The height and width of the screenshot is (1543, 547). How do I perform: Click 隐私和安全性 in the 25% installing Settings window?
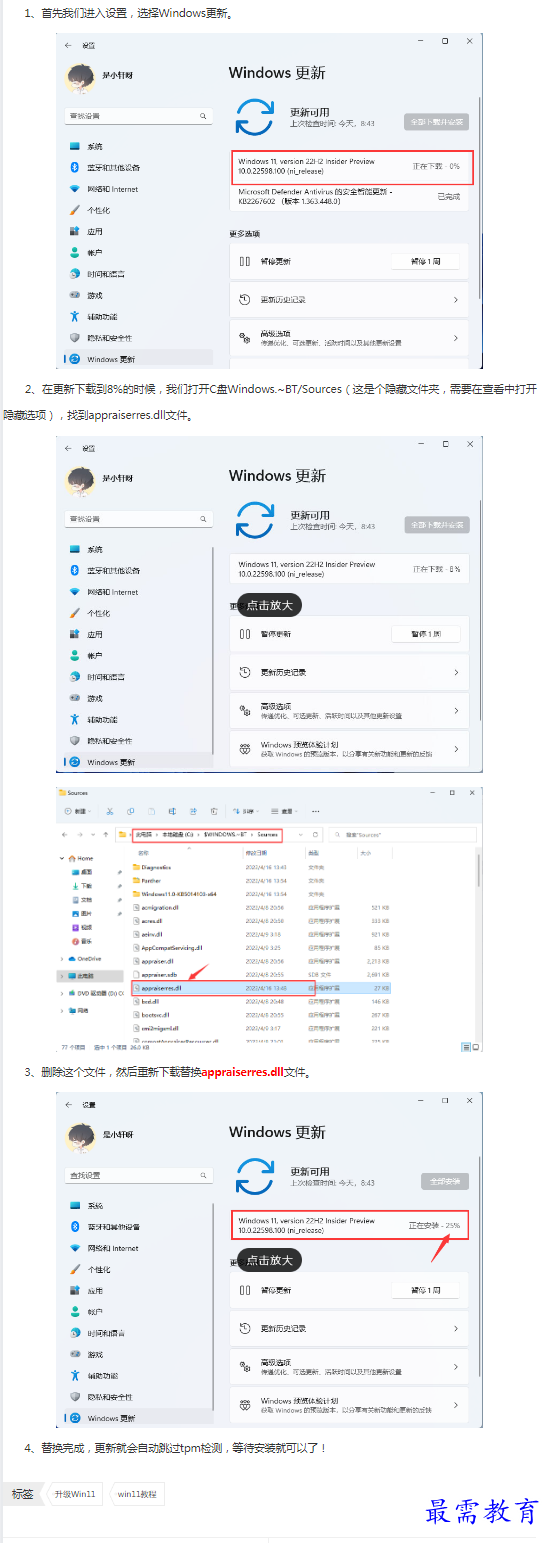[x=108, y=1397]
